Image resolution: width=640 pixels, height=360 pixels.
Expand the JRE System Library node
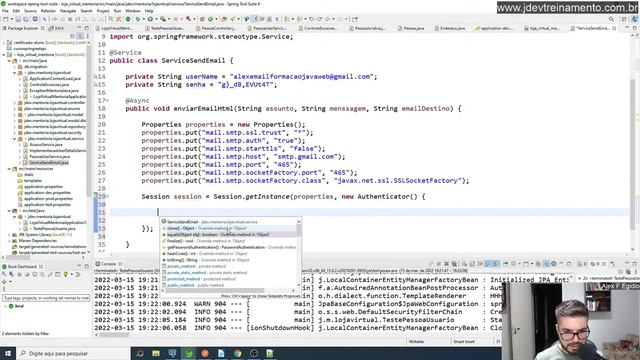coord(9,235)
